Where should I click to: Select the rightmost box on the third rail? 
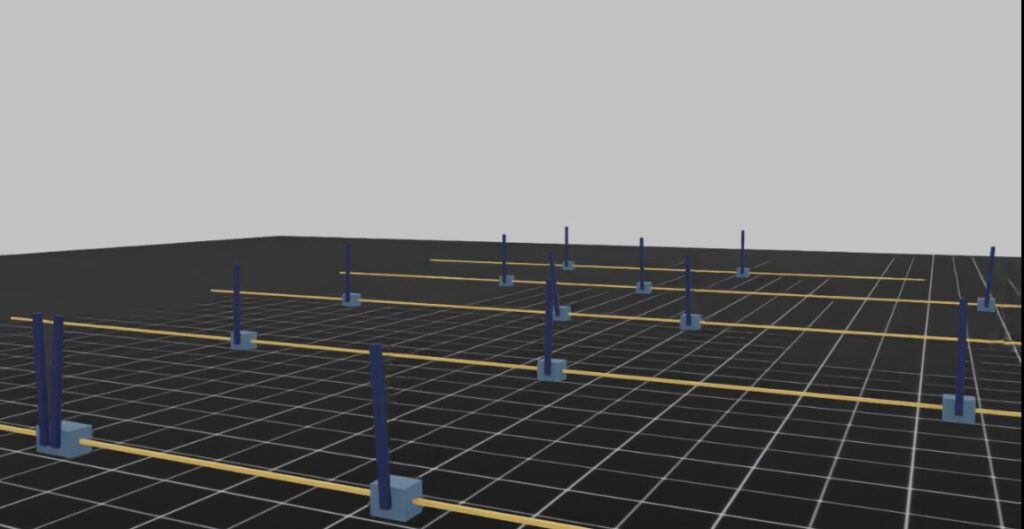coord(690,322)
